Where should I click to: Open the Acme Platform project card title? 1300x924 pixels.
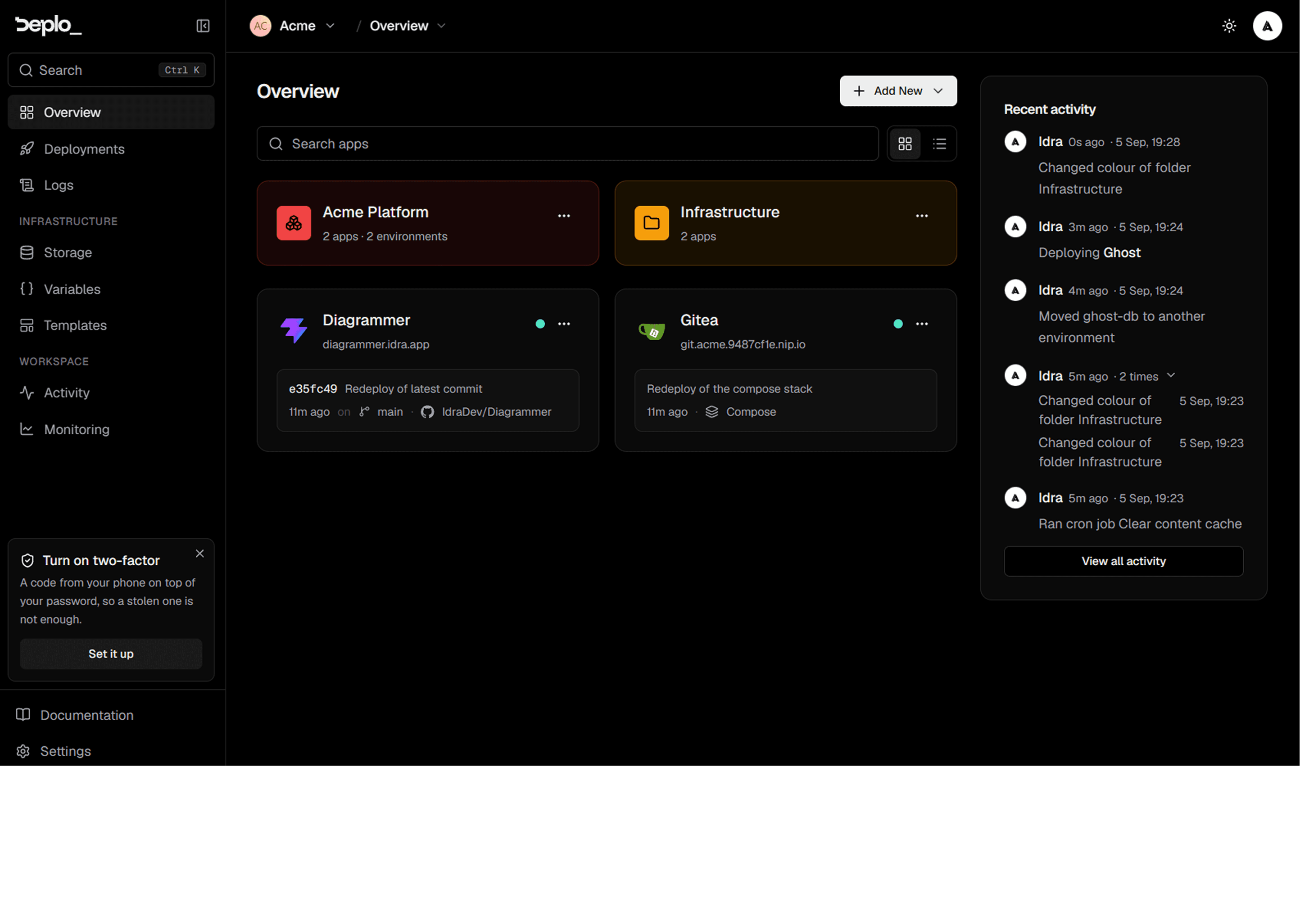[x=375, y=212]
